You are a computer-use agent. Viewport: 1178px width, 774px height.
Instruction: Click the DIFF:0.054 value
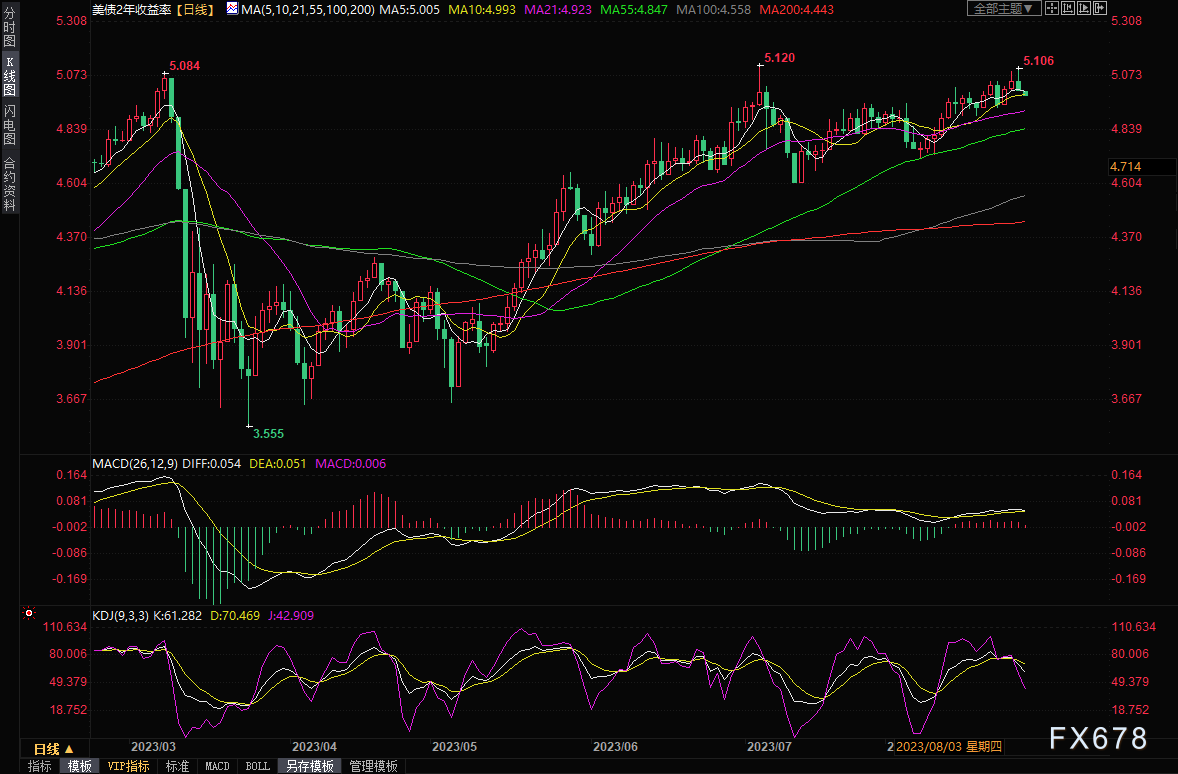(212, 464)
